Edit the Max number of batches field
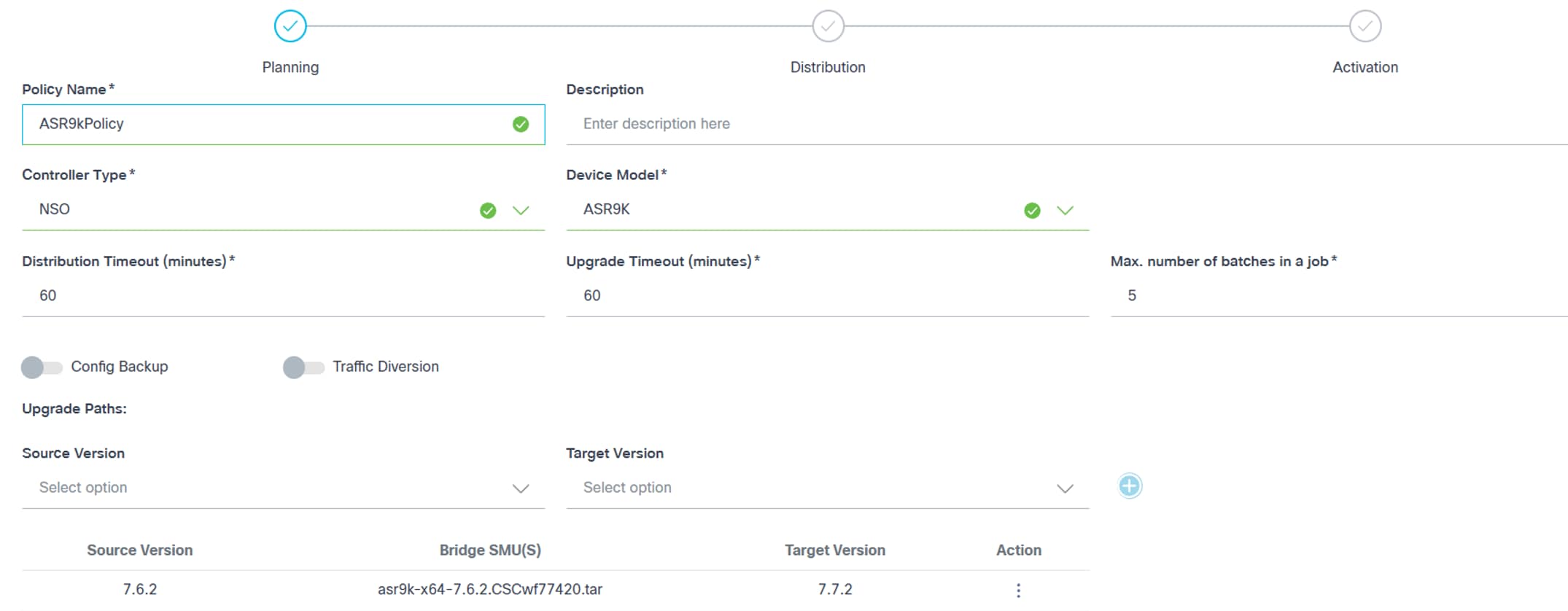Screen dimensions: 1568x611 [x=1338, y=296]
